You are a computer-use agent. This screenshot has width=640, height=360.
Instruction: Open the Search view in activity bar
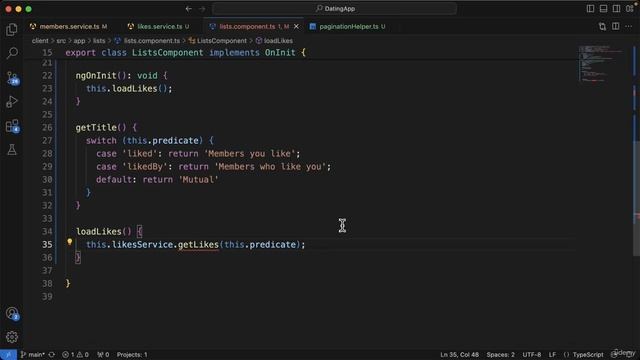point(12,53)
